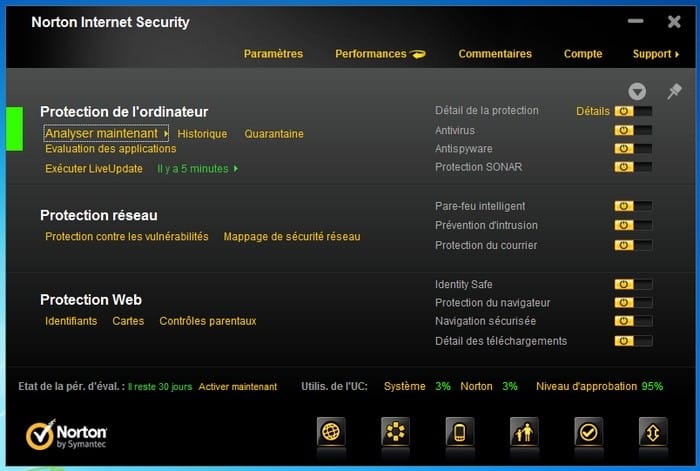Viewport: 700px width, 471px height.
Task: Click the pin icon at top right
Action: pyautogui.click(x=674, y=92)
